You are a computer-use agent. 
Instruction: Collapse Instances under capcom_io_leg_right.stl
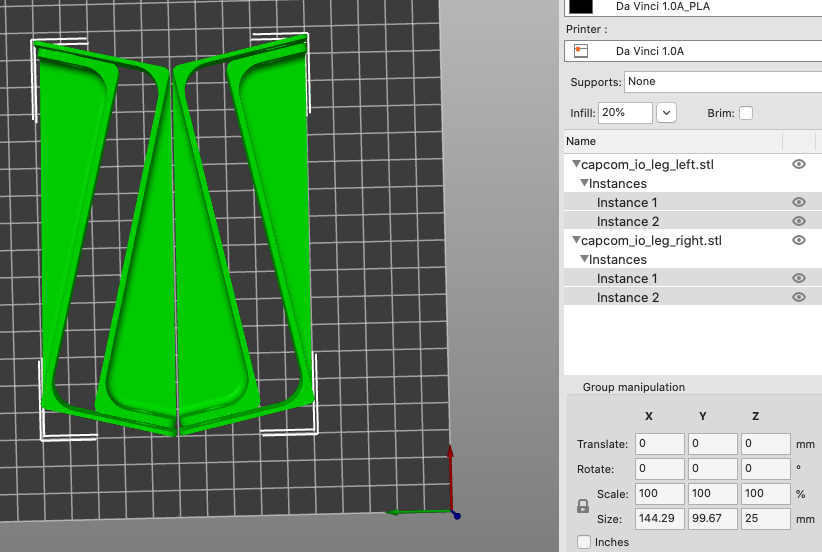pos(584,259)
